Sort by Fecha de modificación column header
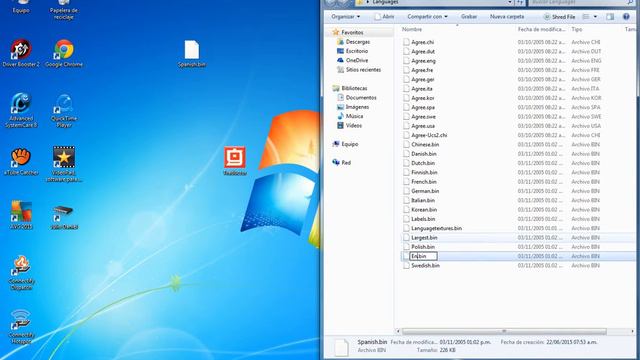 tap(541, 29)
